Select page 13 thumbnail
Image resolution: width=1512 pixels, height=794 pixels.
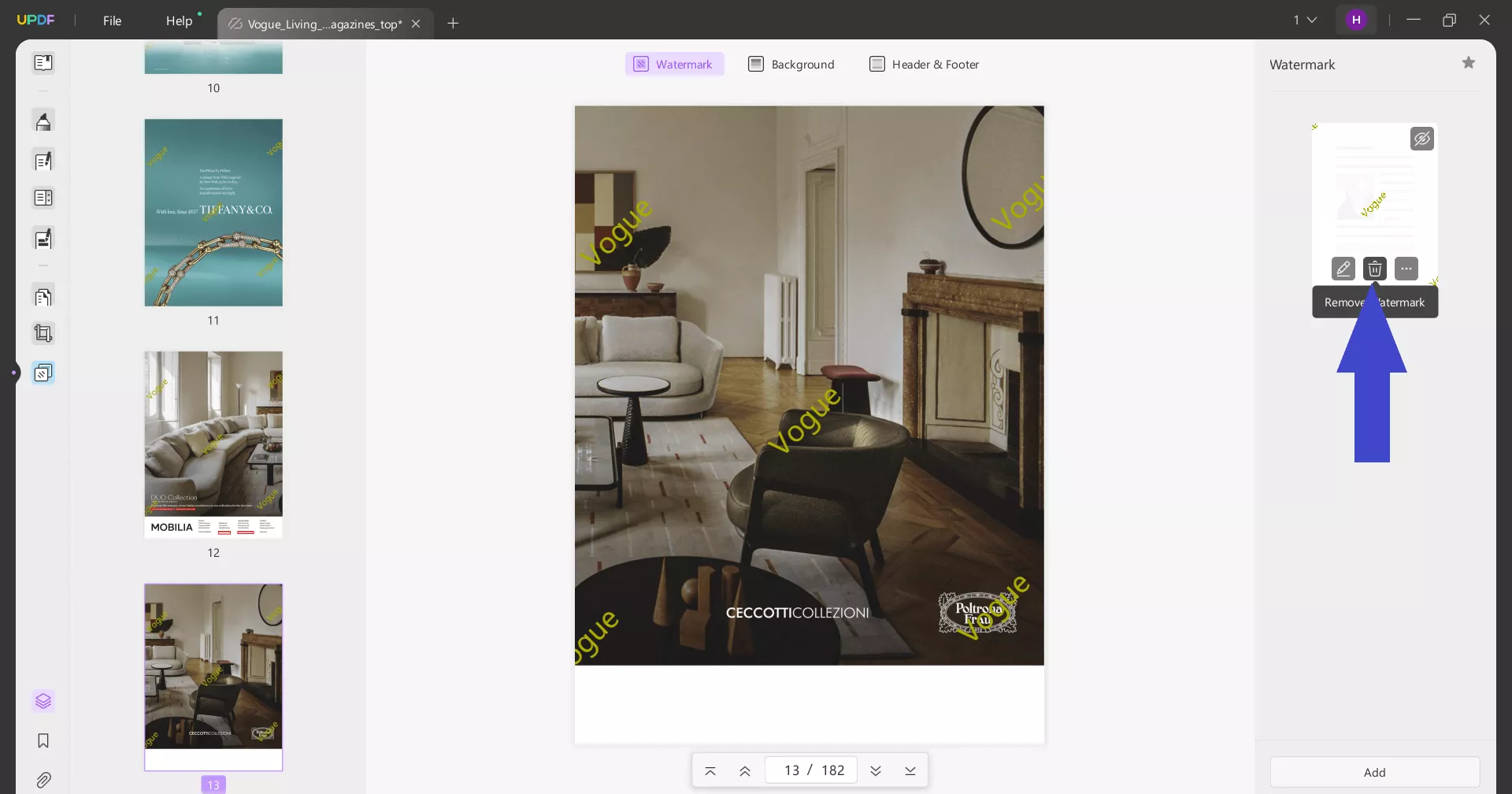click(213, 677)
